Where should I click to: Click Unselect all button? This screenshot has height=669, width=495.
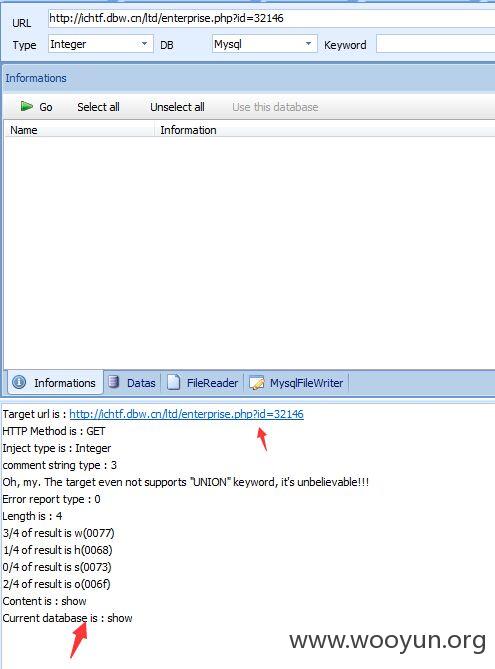coord(177,107)
